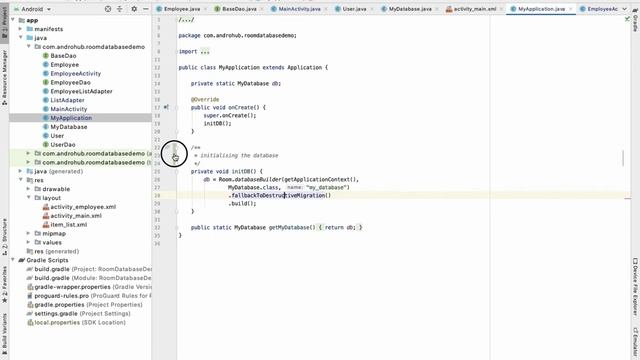Switch to the MainActivity.java tab
Viewport: 640px width, 360px height.
tap(299, 9)
